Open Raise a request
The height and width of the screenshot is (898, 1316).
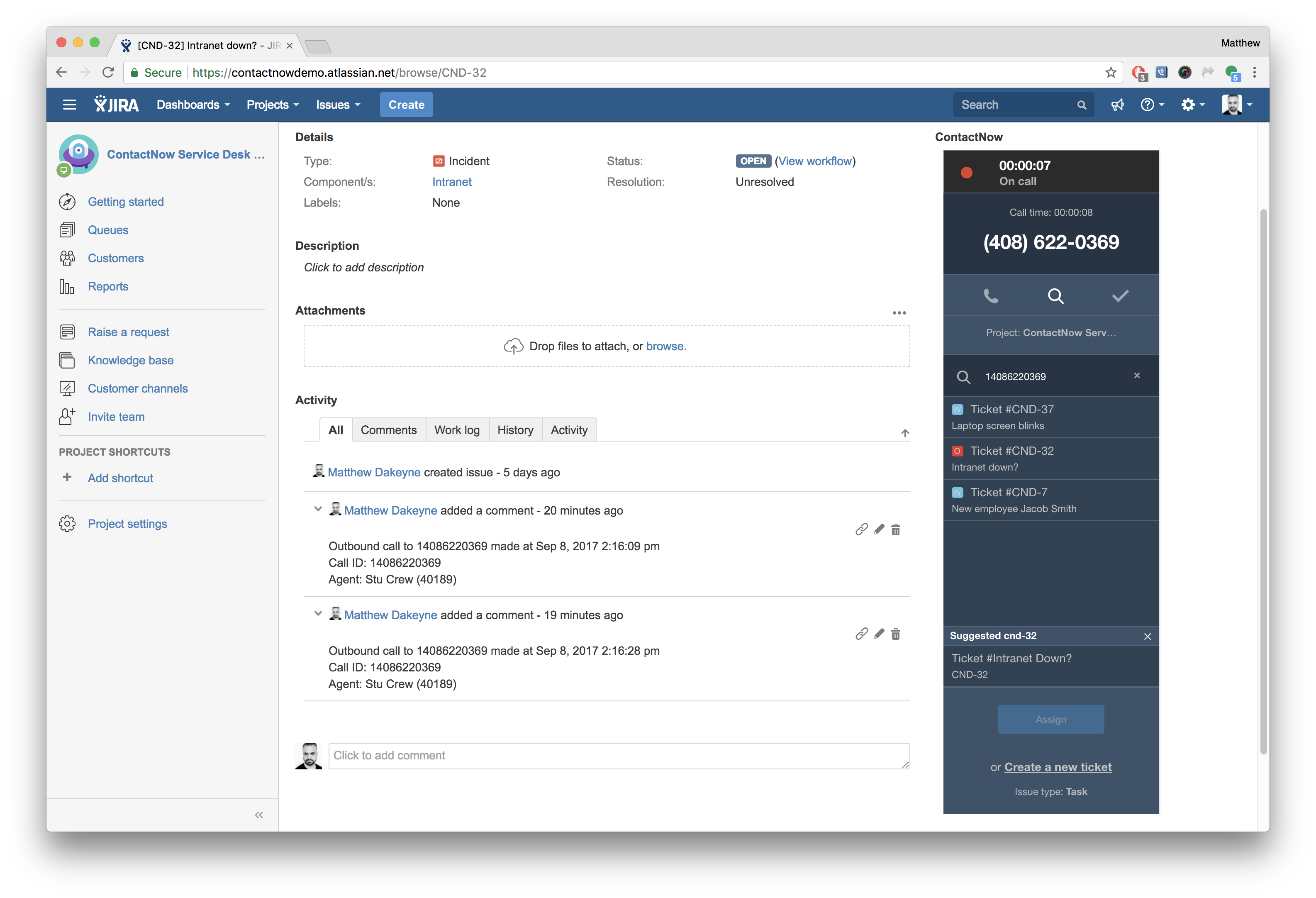pos(129,332)
